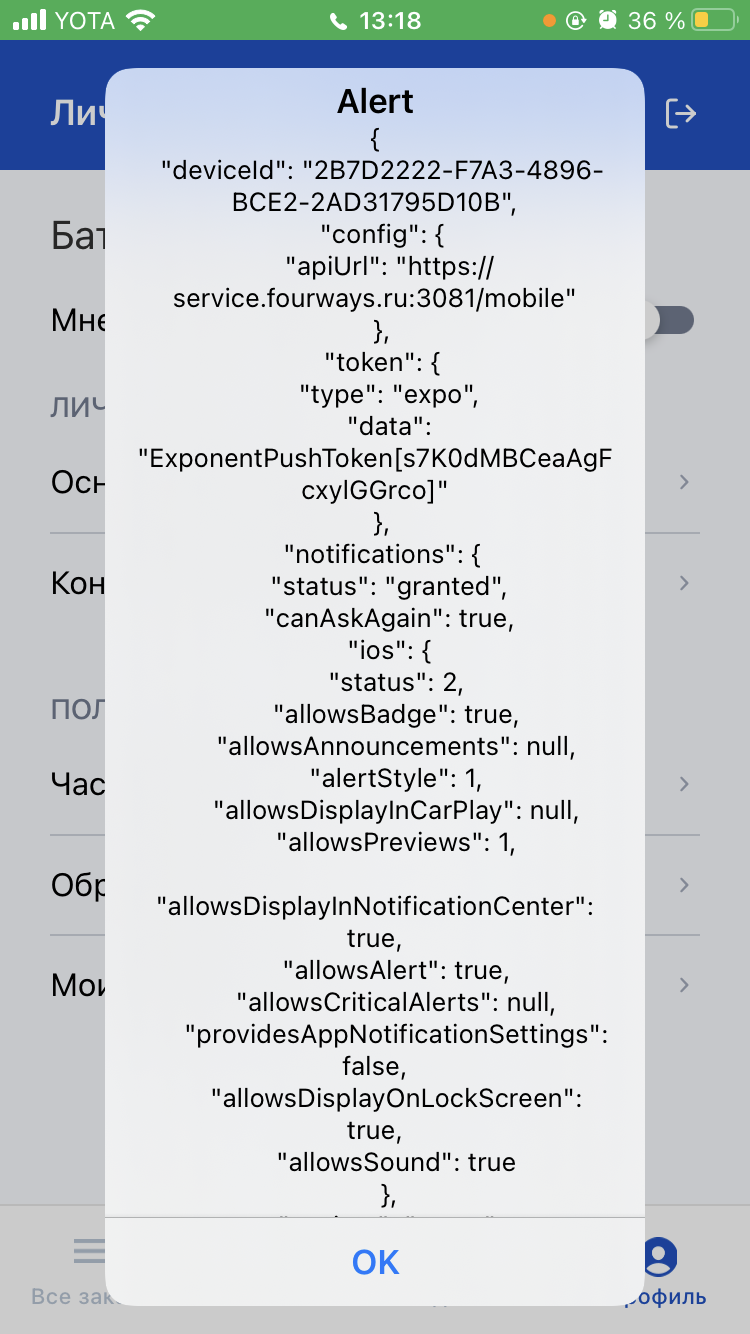Screen dimensions: 750x1334
Task: Tap the hamburger list icon in the bottom bar
Action: click(89, 1250)
